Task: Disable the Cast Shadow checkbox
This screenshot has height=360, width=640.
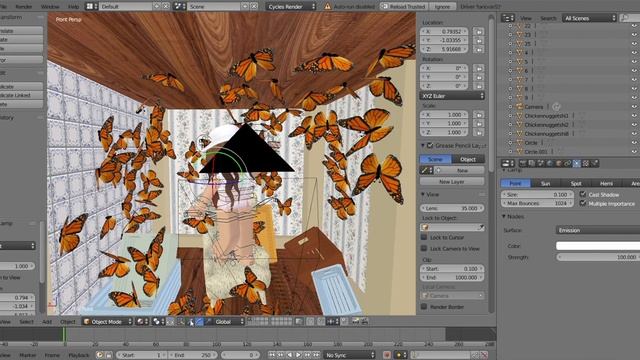Action: [x=582, y=194]
